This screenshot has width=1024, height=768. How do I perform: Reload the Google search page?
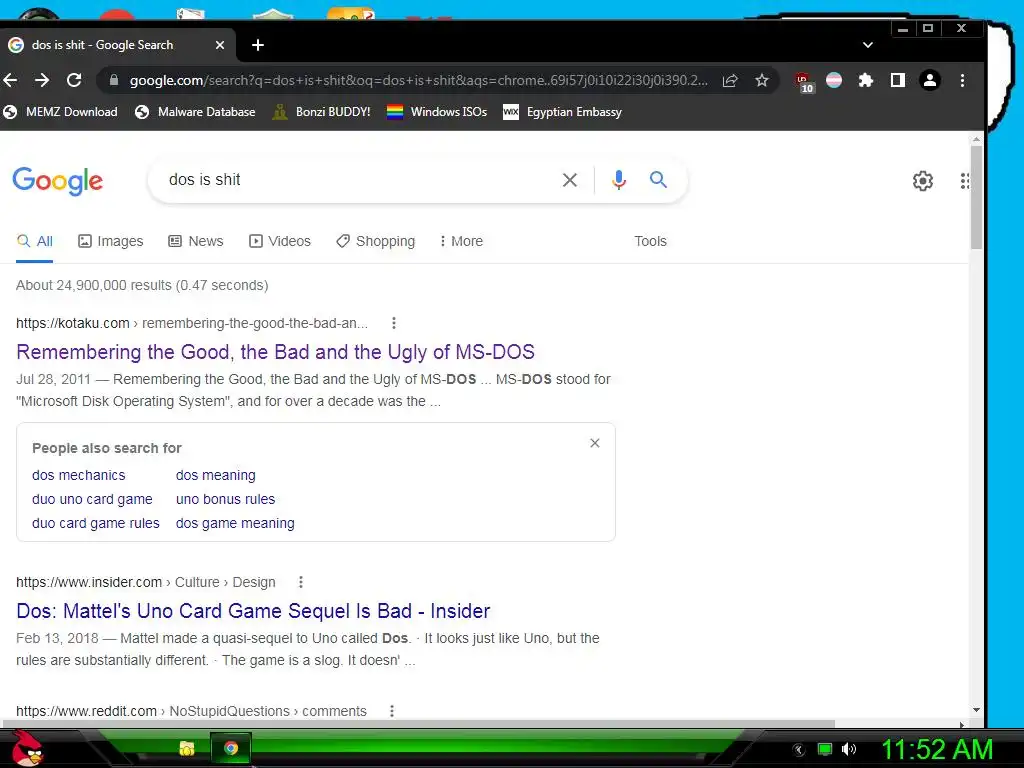[x=74, y=80]
